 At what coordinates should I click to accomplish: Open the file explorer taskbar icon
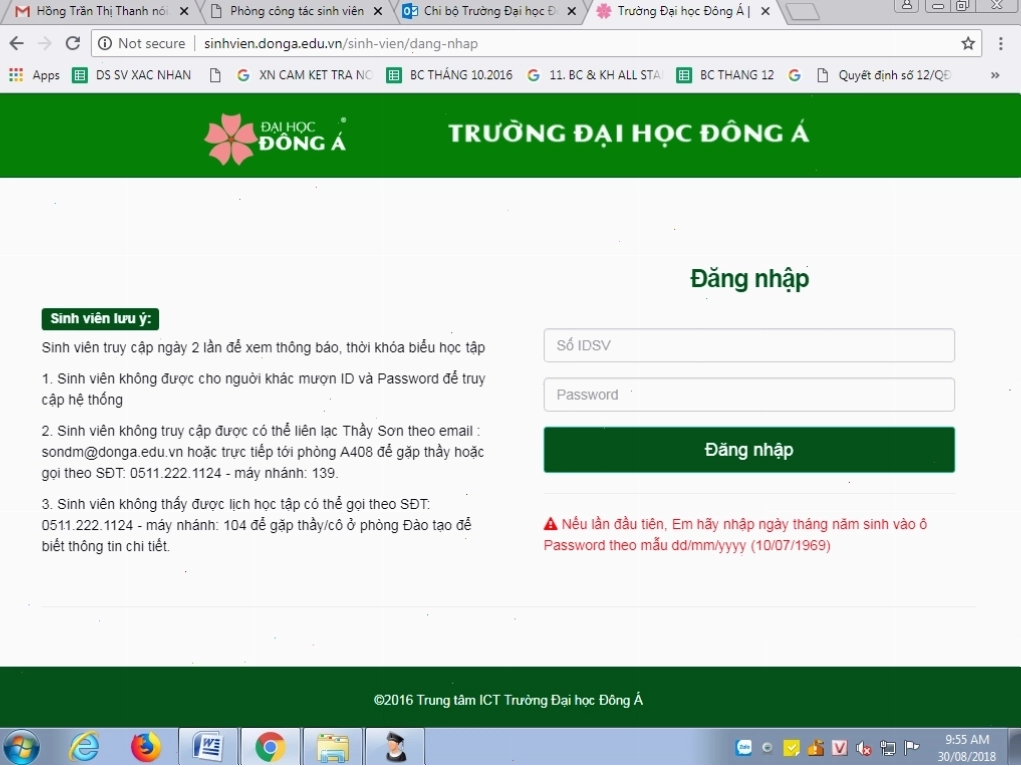point(333,747)
